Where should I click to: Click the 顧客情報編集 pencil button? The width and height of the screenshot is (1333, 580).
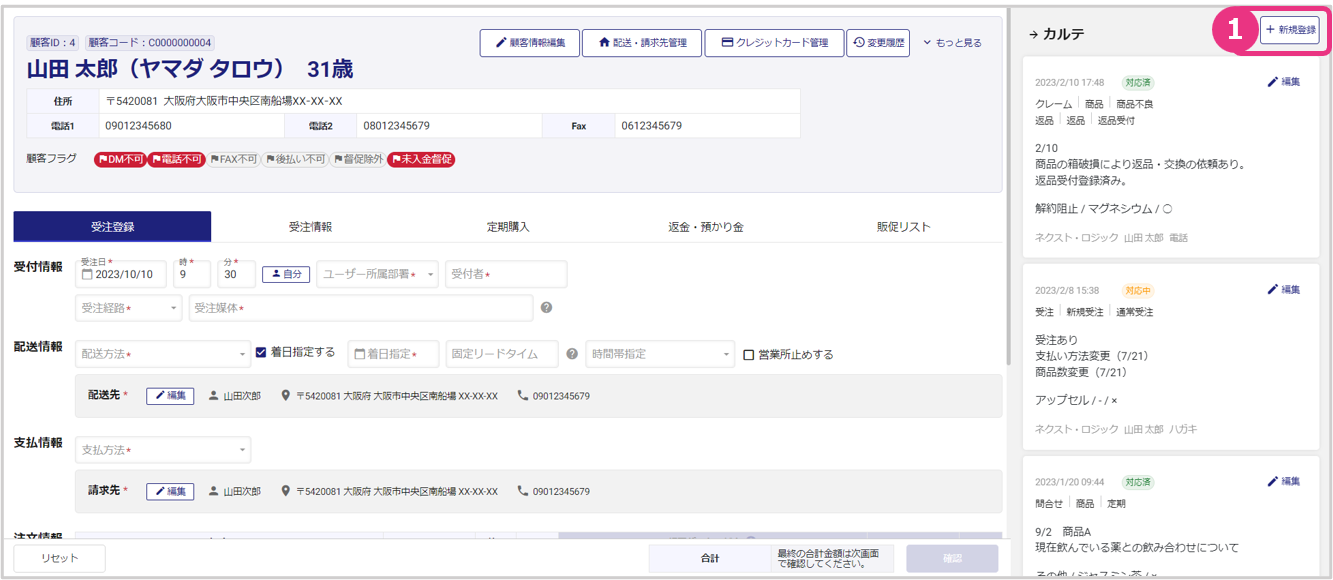click(529, 43)
